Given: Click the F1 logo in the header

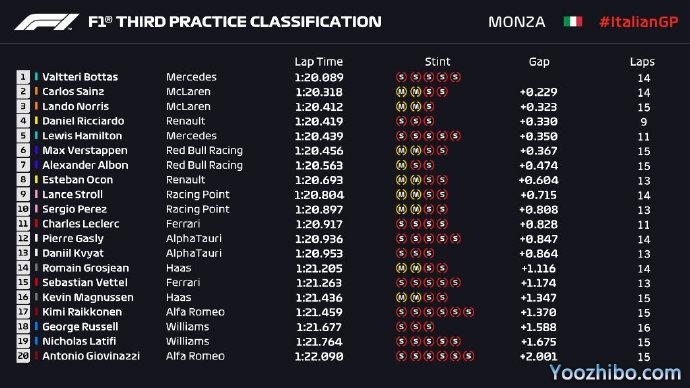Looking at the screenshot, I should 47,22.
